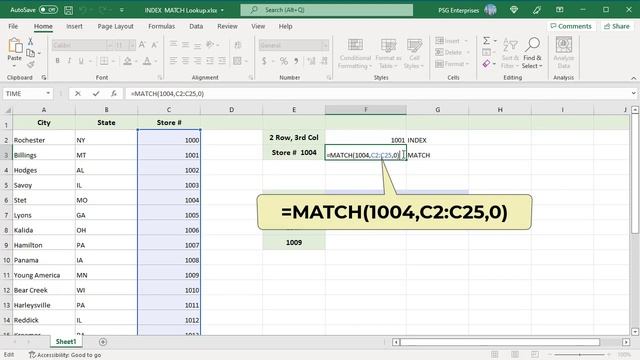Click the Copy icon in Clipboard group
Viewport: 640px width, 360px height.
pos(30,53)
